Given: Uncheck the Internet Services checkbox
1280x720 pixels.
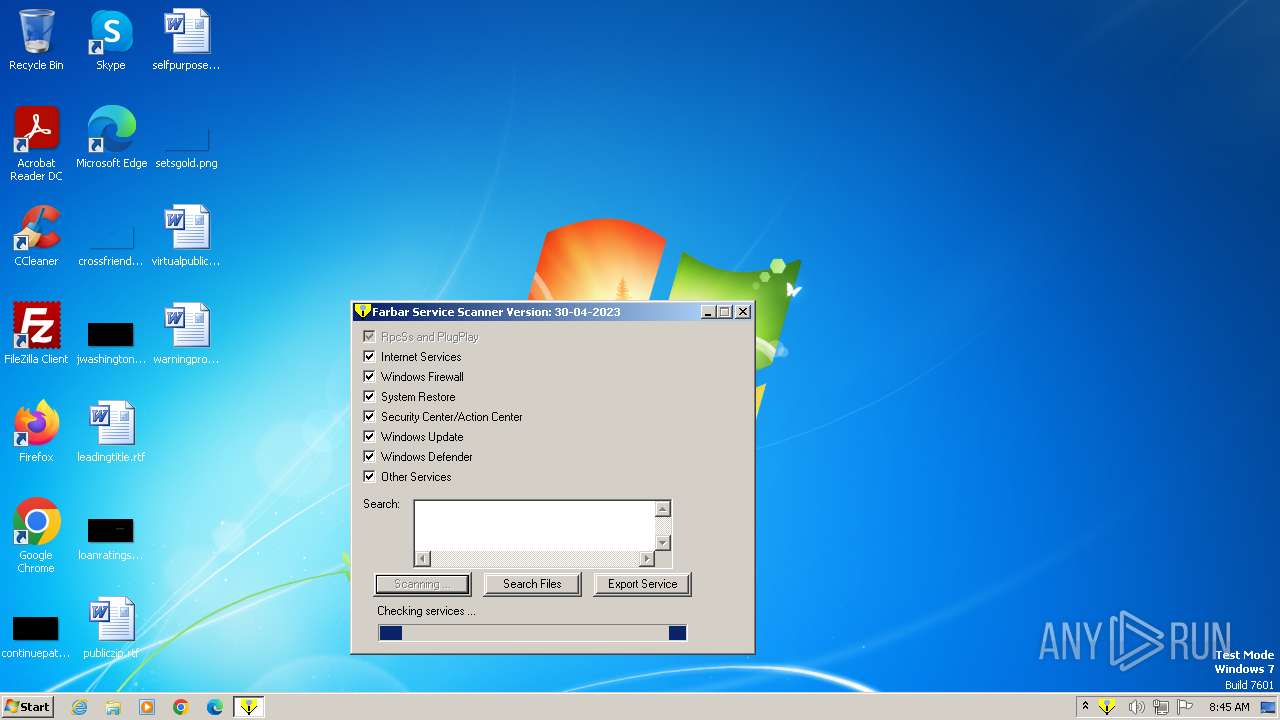Looking at the screenshot, I should 370,357.
